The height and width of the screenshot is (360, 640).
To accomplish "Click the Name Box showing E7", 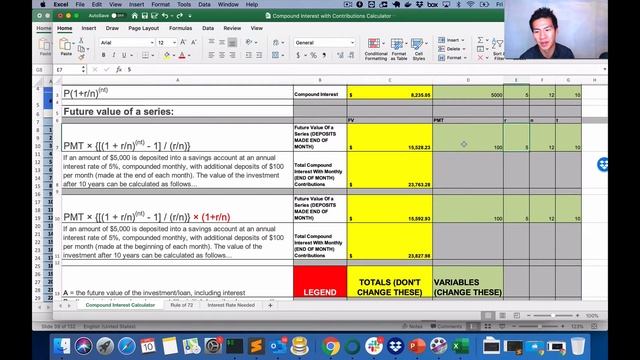I will (70, 70).
